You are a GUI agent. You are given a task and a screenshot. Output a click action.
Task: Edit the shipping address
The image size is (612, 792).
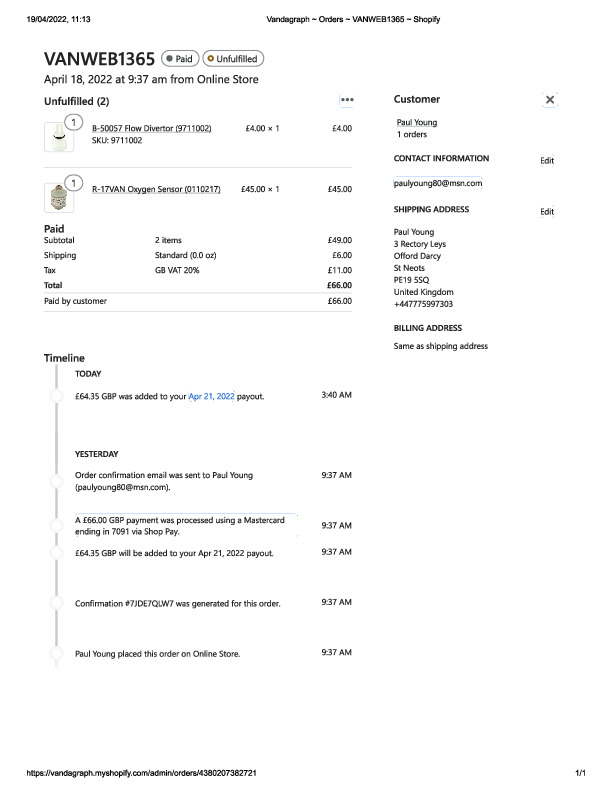(547, 212)
